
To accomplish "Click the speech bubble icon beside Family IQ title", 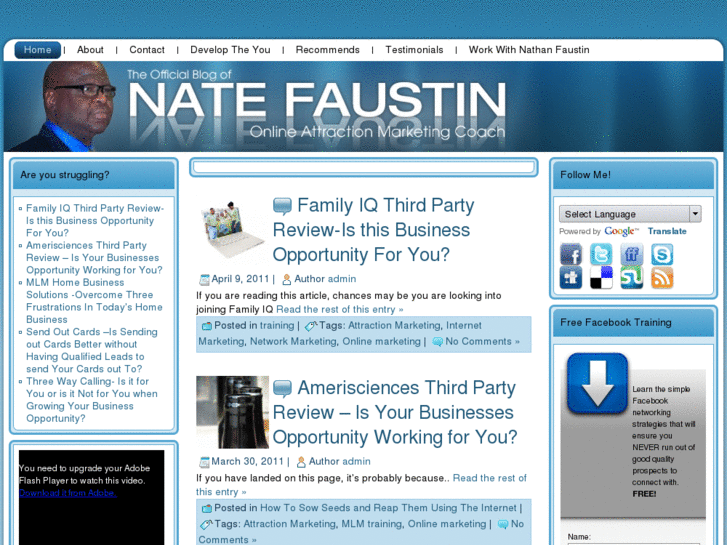I will coord(282,206).
